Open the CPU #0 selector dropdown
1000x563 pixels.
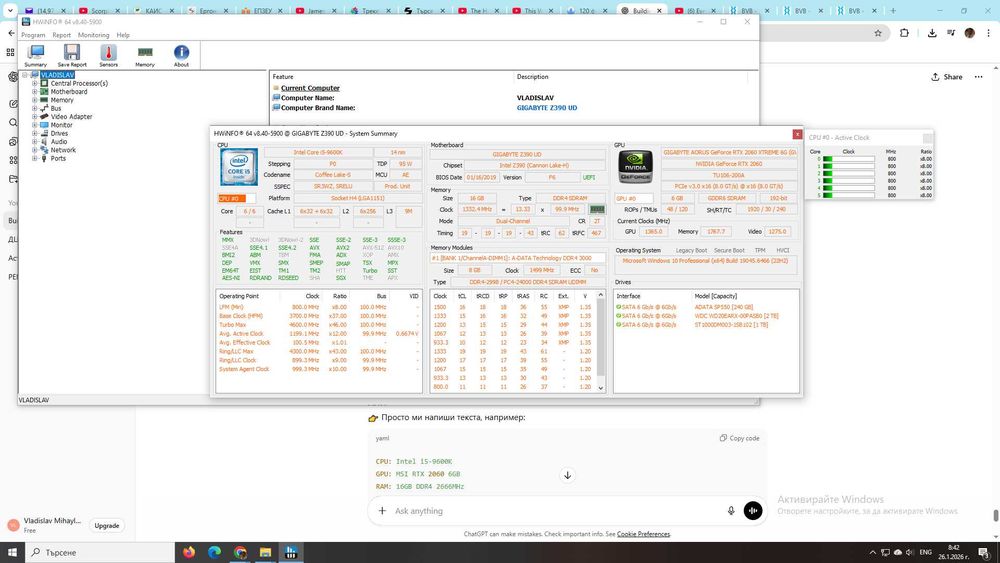[237, 198]
